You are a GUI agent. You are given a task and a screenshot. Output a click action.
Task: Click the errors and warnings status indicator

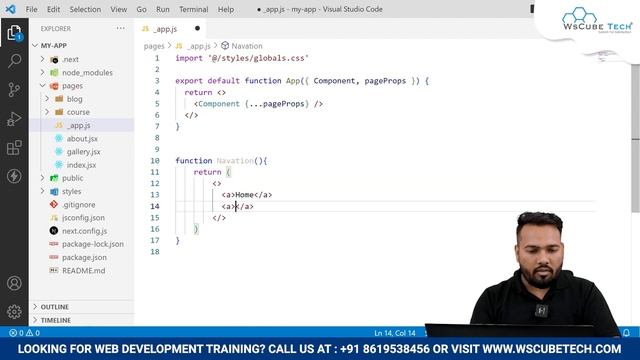[x=24, y=333]
